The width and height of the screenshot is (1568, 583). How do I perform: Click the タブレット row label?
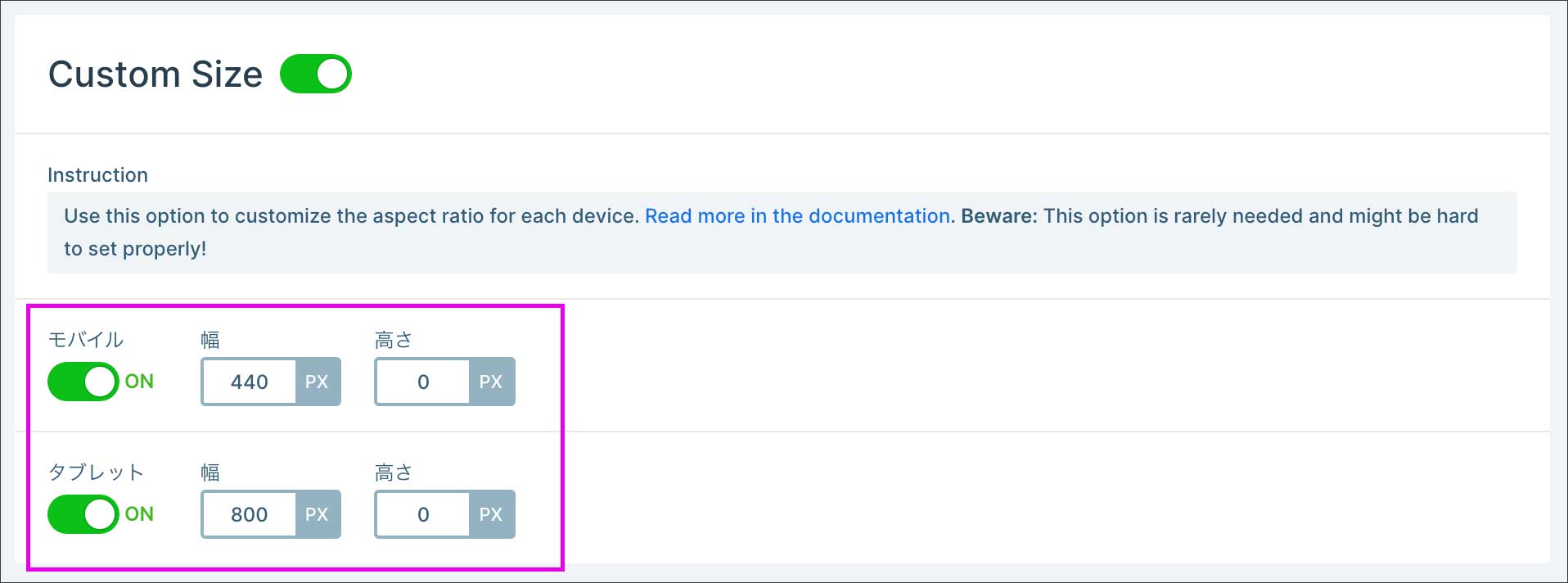(96, 472)
